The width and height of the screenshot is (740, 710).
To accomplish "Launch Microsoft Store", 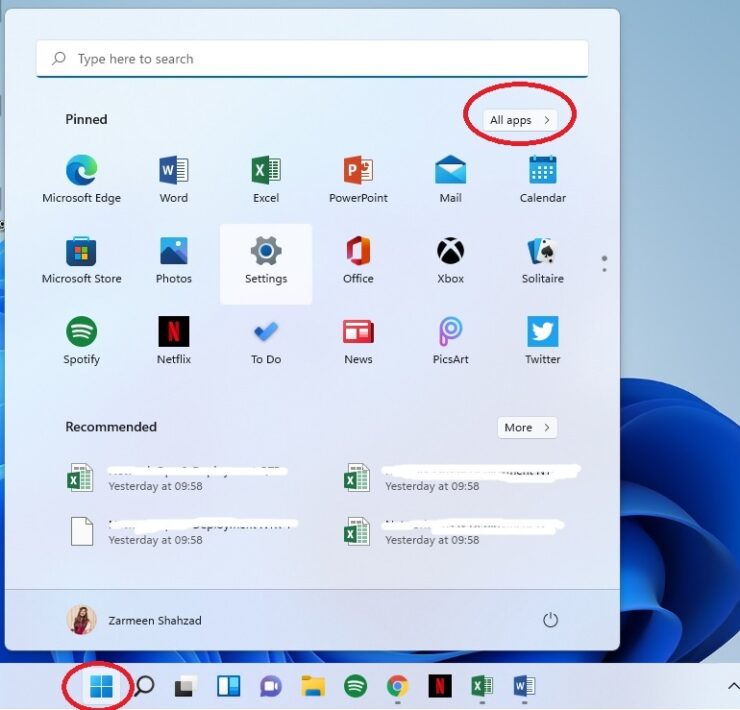I will [82, 260].
